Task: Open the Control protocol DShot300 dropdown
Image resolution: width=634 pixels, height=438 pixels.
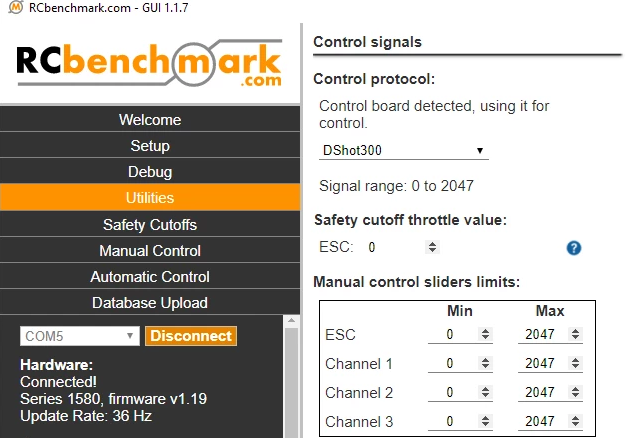Action: click(x=404, y=151)
